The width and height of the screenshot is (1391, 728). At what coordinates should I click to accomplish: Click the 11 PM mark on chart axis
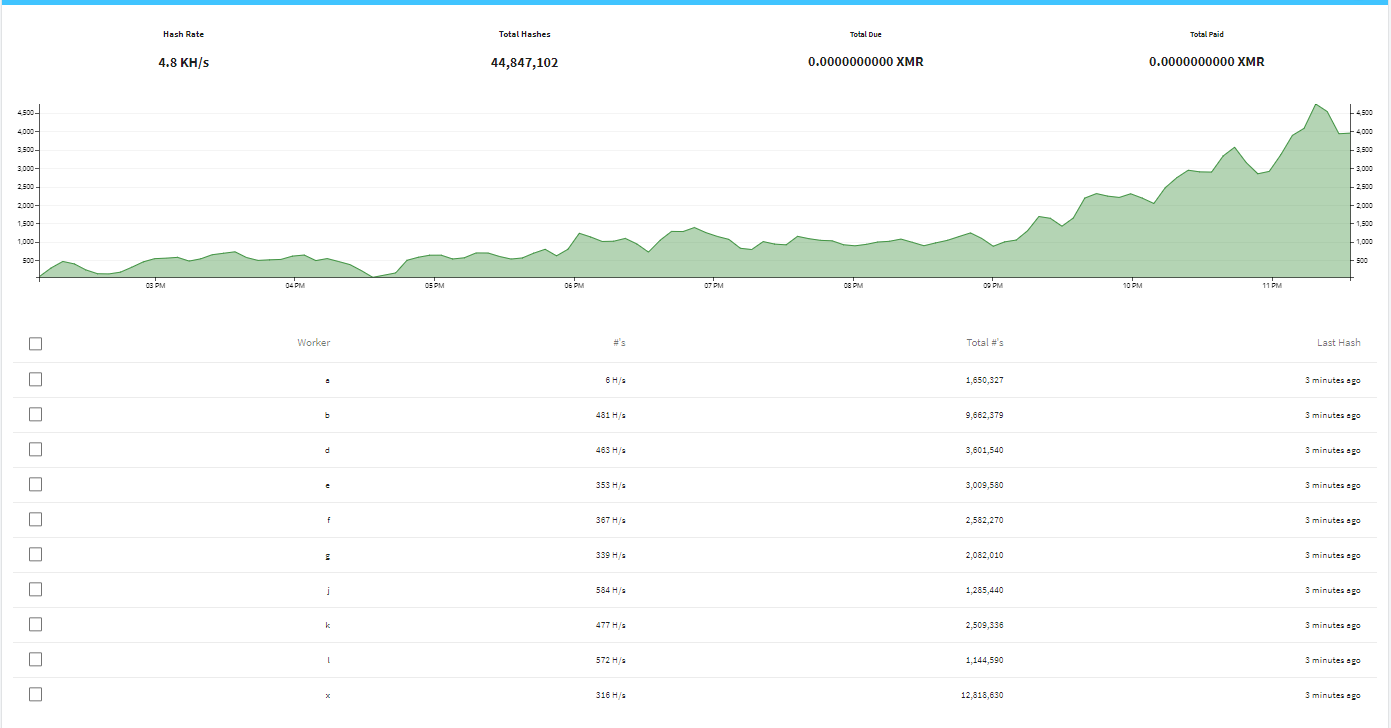point(1272,286)
